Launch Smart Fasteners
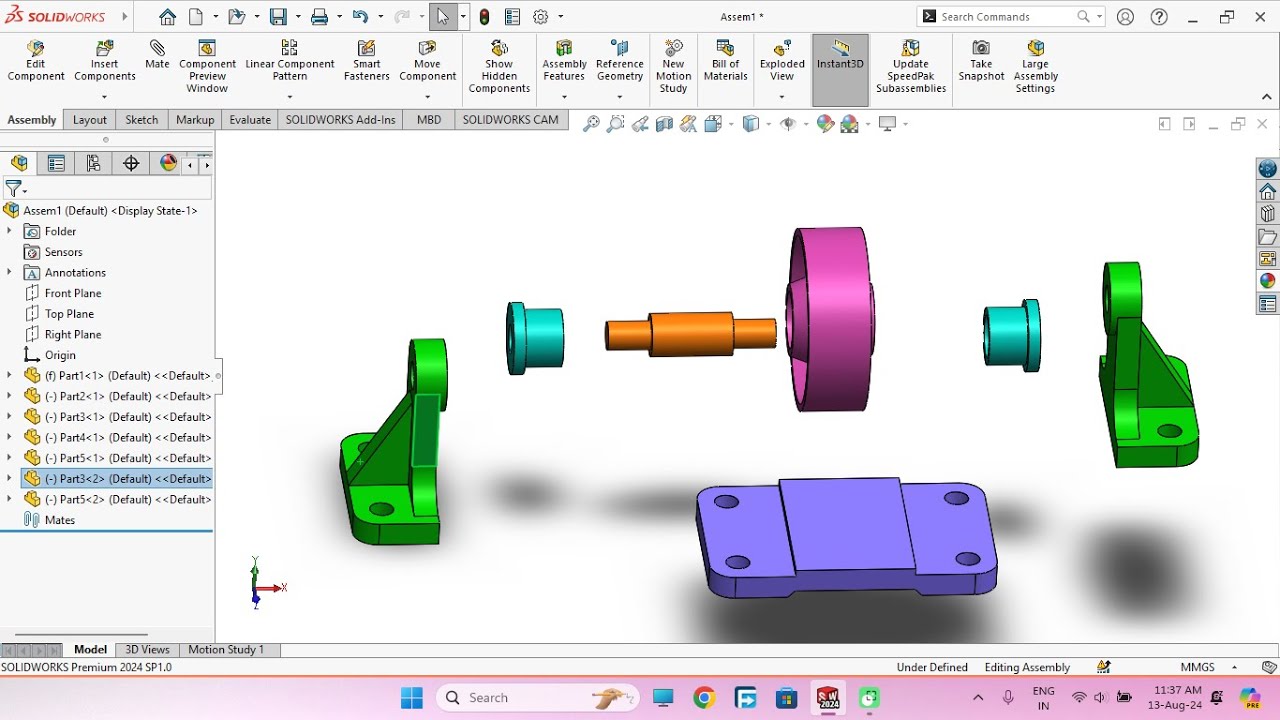 [x=367, y=62]
